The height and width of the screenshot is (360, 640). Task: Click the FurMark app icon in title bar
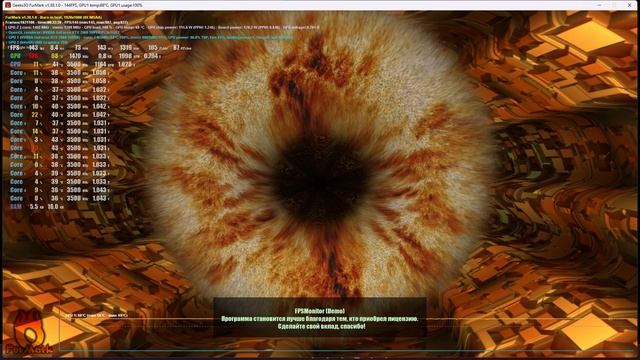7,5
